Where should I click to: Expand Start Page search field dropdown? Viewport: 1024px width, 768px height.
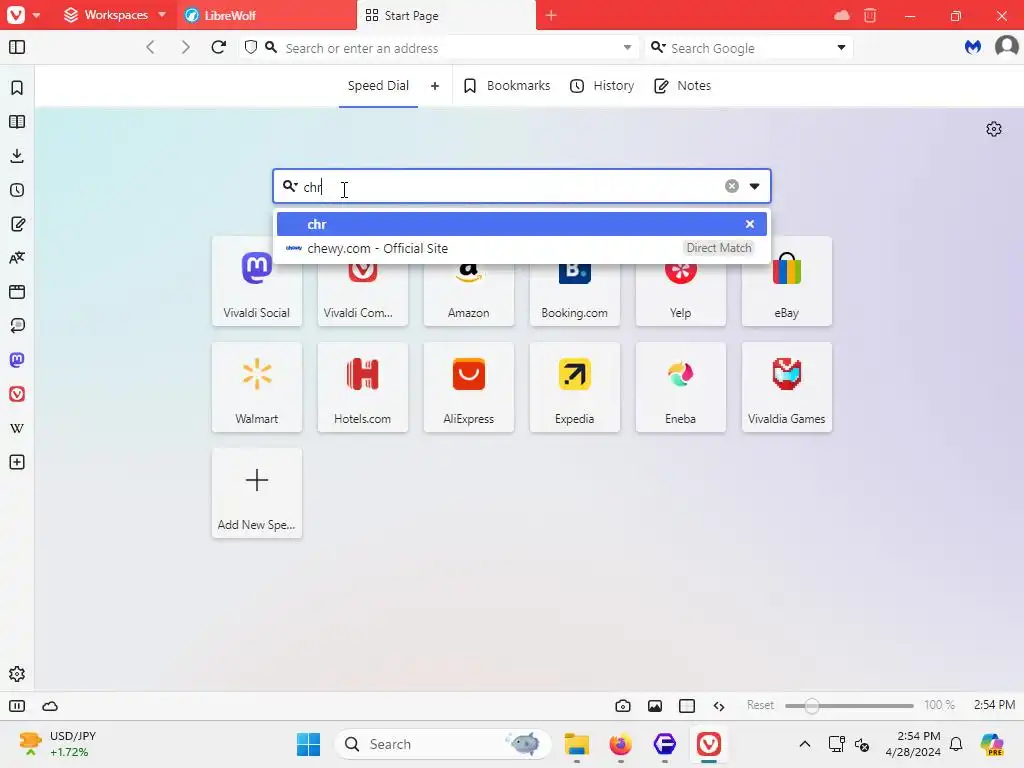(754, 186)
